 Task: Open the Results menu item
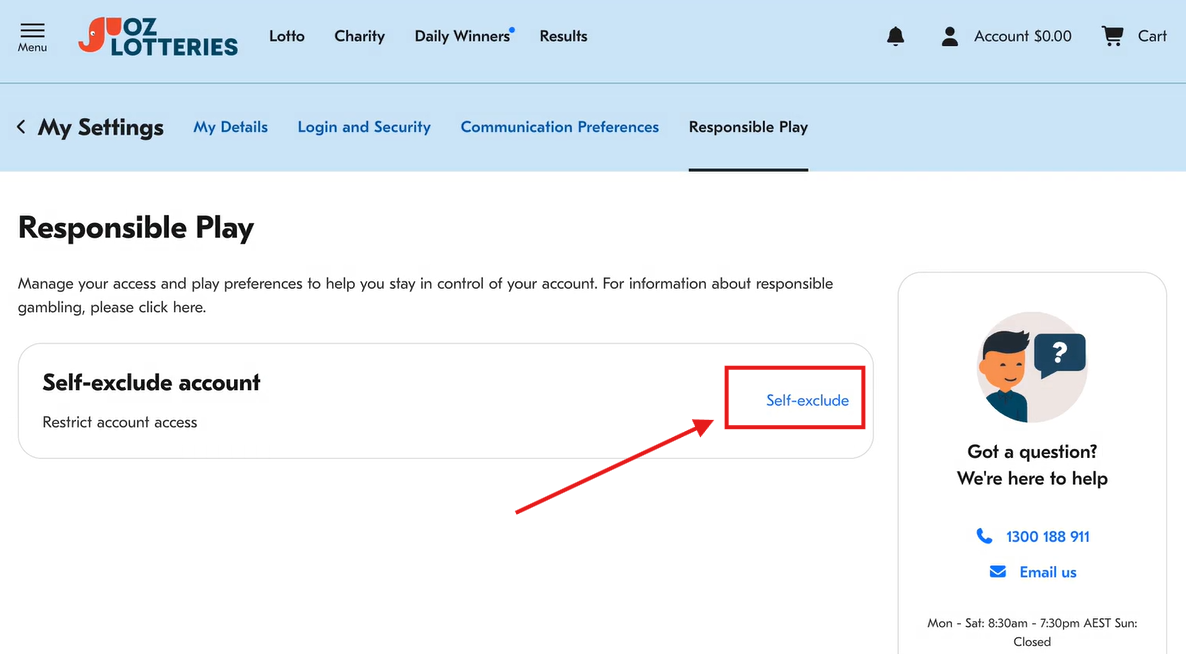[564, 36]
